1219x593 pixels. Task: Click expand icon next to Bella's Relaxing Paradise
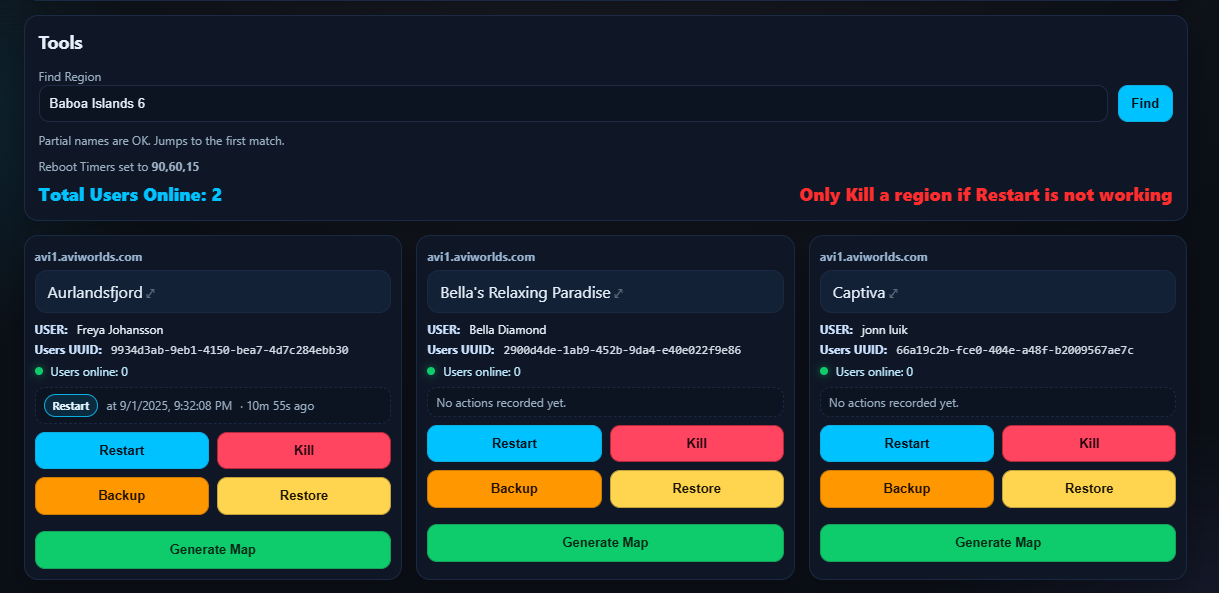pyautogui.click(x=619, y=293)
